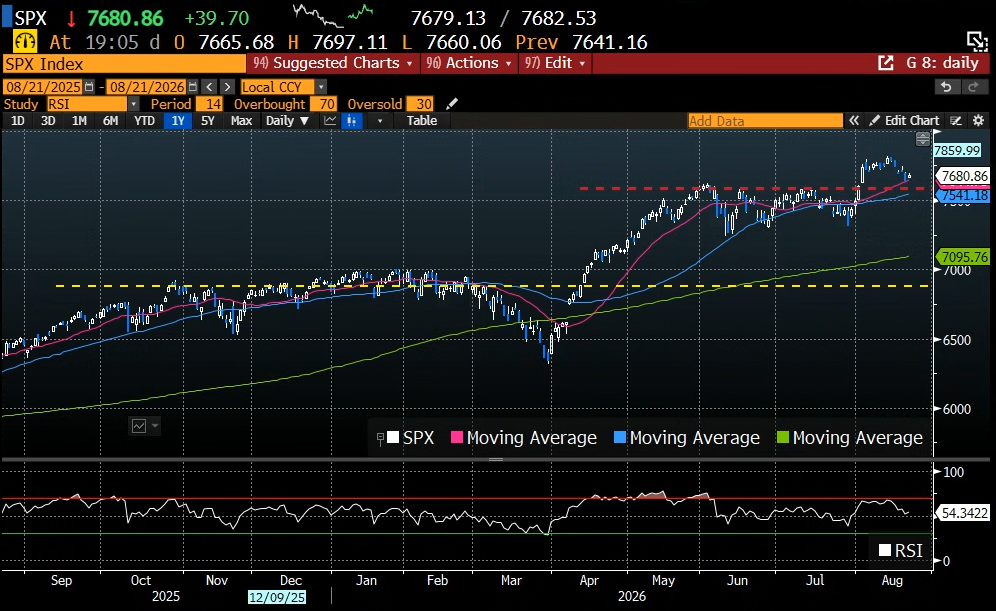Click the redo arrow icon
The image size is (996, 611).
(x=973, y=87)
